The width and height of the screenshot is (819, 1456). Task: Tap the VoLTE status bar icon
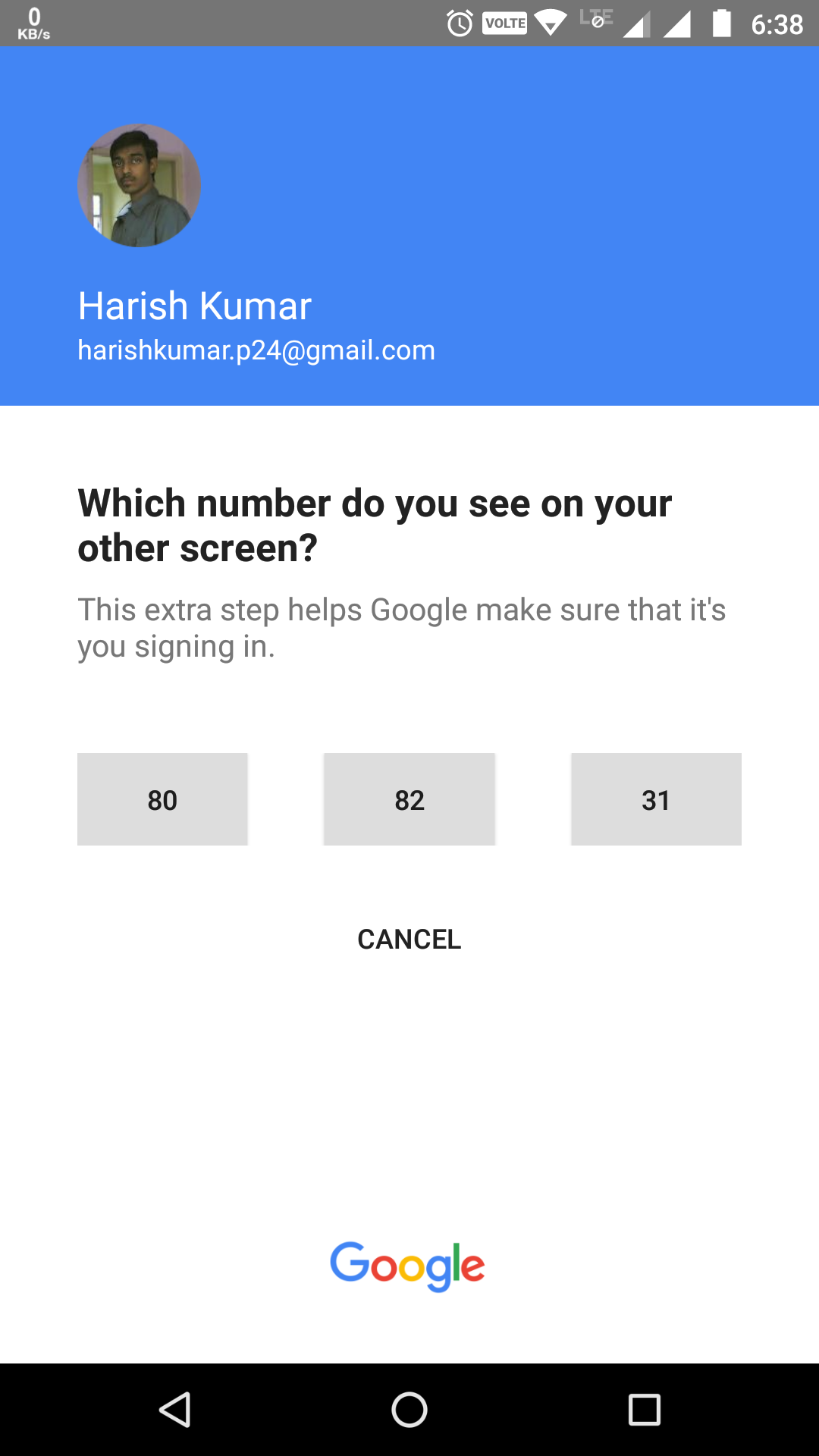tap(504, 24)
